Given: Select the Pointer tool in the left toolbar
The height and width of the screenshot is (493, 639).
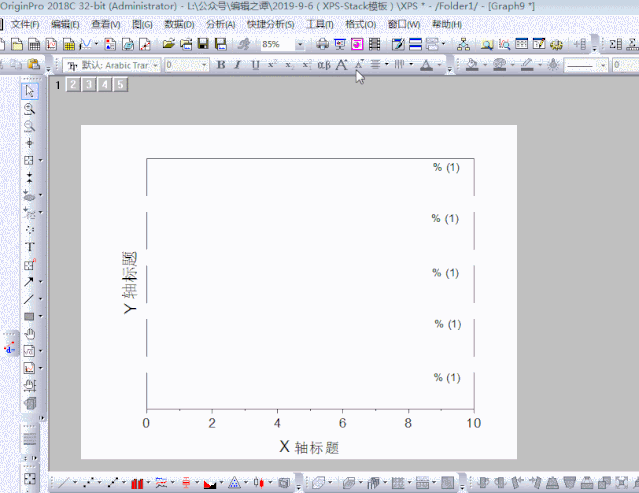Looking at the screenshot, I should point(29,92).
